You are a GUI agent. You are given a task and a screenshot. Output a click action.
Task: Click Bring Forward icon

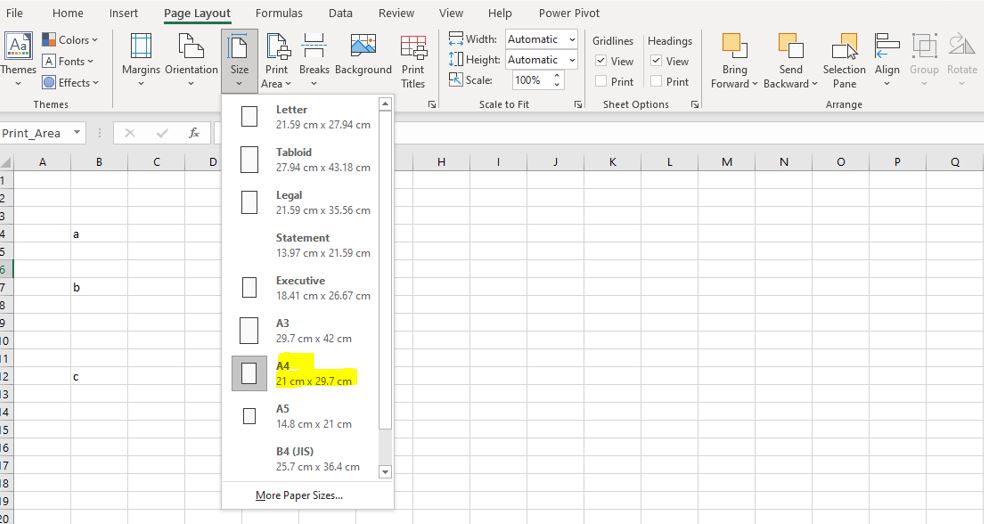tap(734, 46)
